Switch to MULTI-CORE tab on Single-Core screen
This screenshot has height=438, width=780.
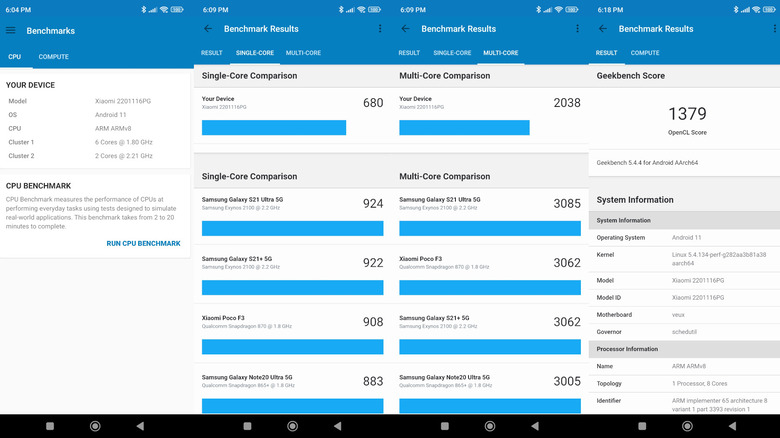pyautogui.click(x=303, y=53)
